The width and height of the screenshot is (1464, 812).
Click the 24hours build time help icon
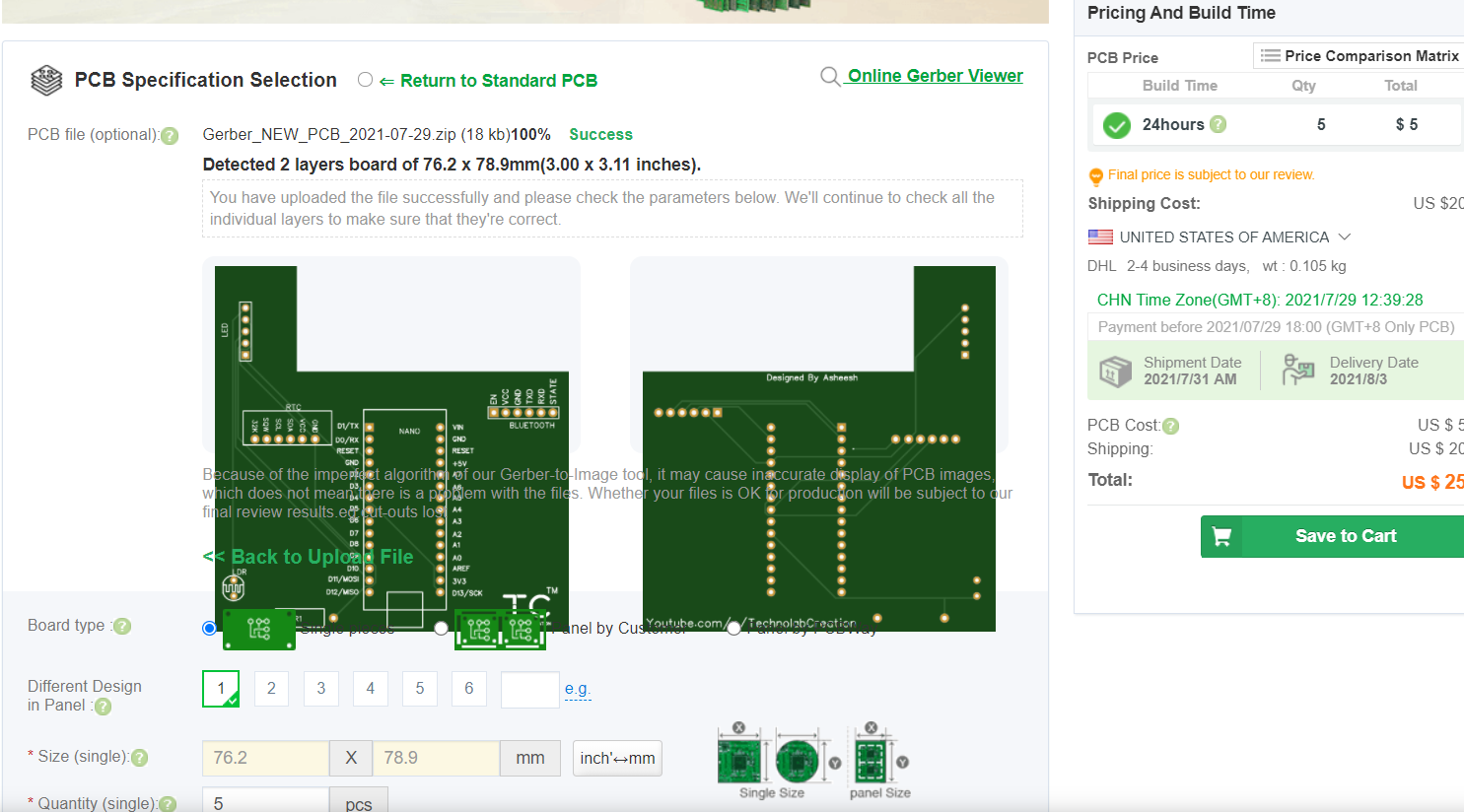point(1218,124)
